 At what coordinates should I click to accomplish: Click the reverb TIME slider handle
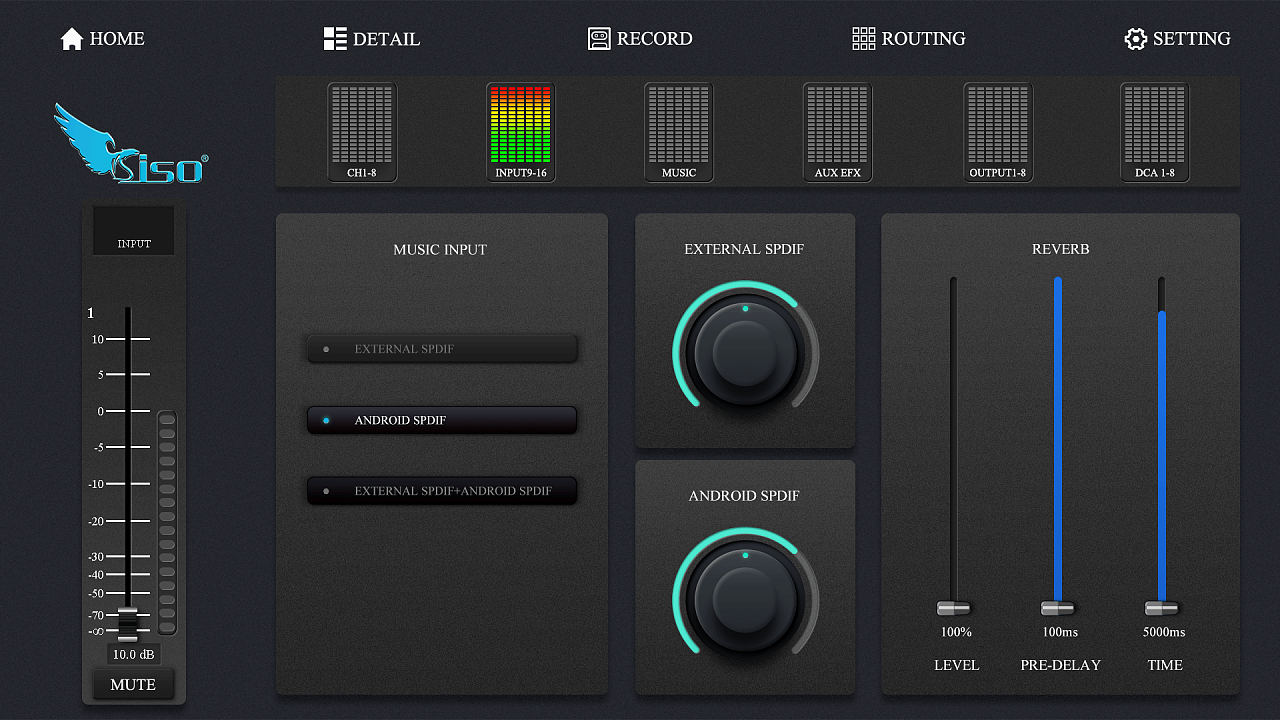pyautogui.click(x=1162, y=608)
